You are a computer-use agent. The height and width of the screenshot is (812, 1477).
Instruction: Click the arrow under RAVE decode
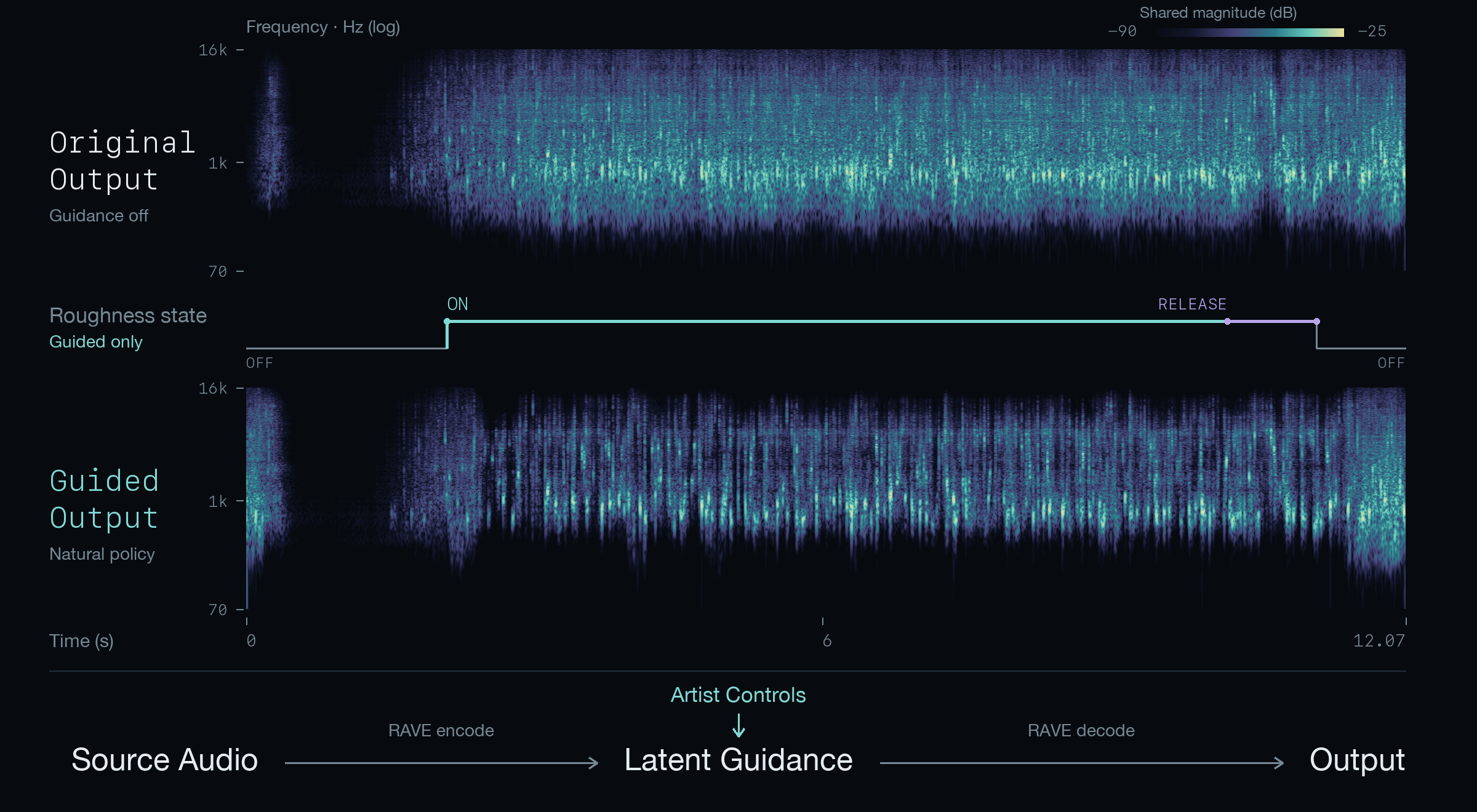click(1082, 763)
